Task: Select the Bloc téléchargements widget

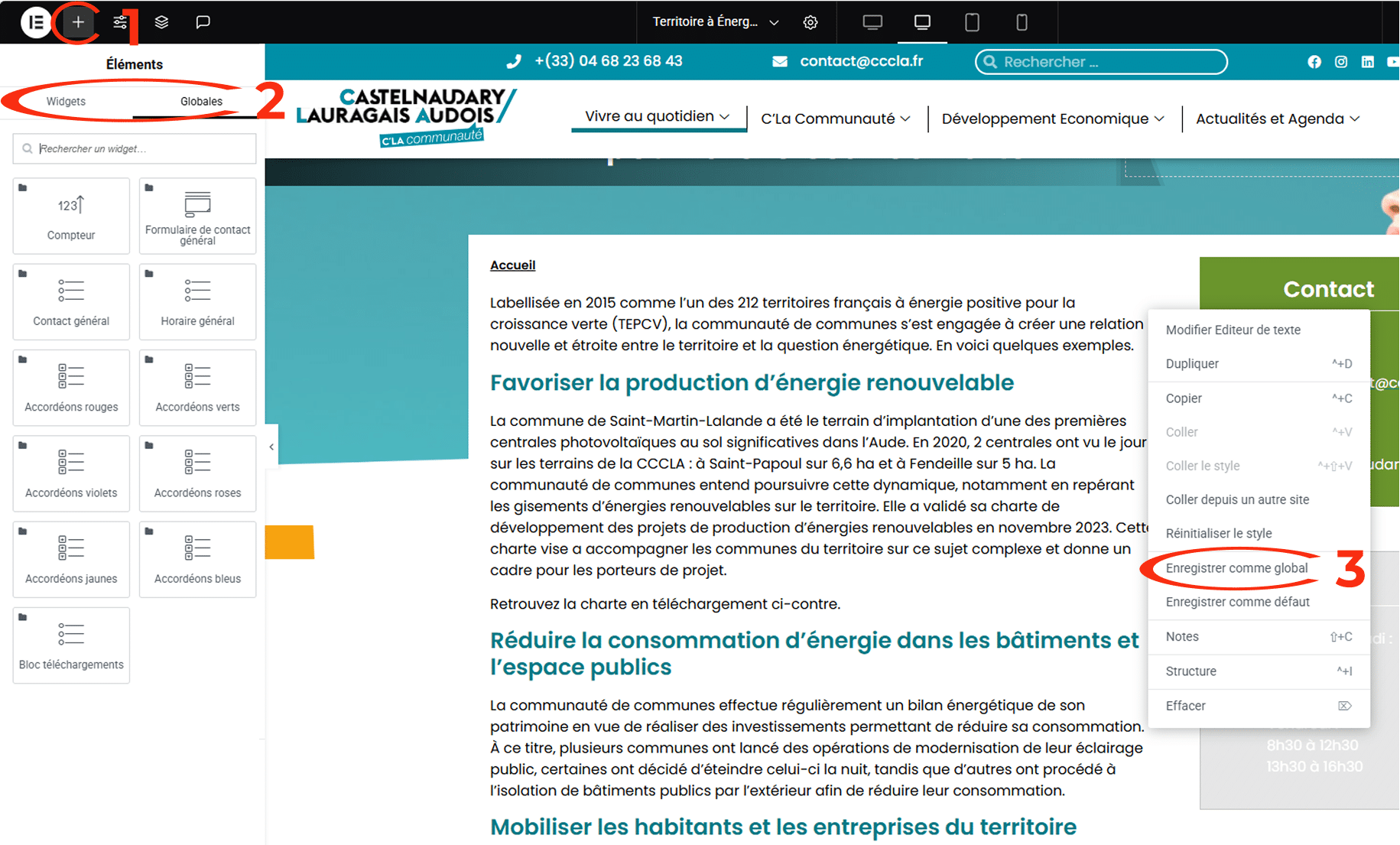Action: [x=71, y=645]
